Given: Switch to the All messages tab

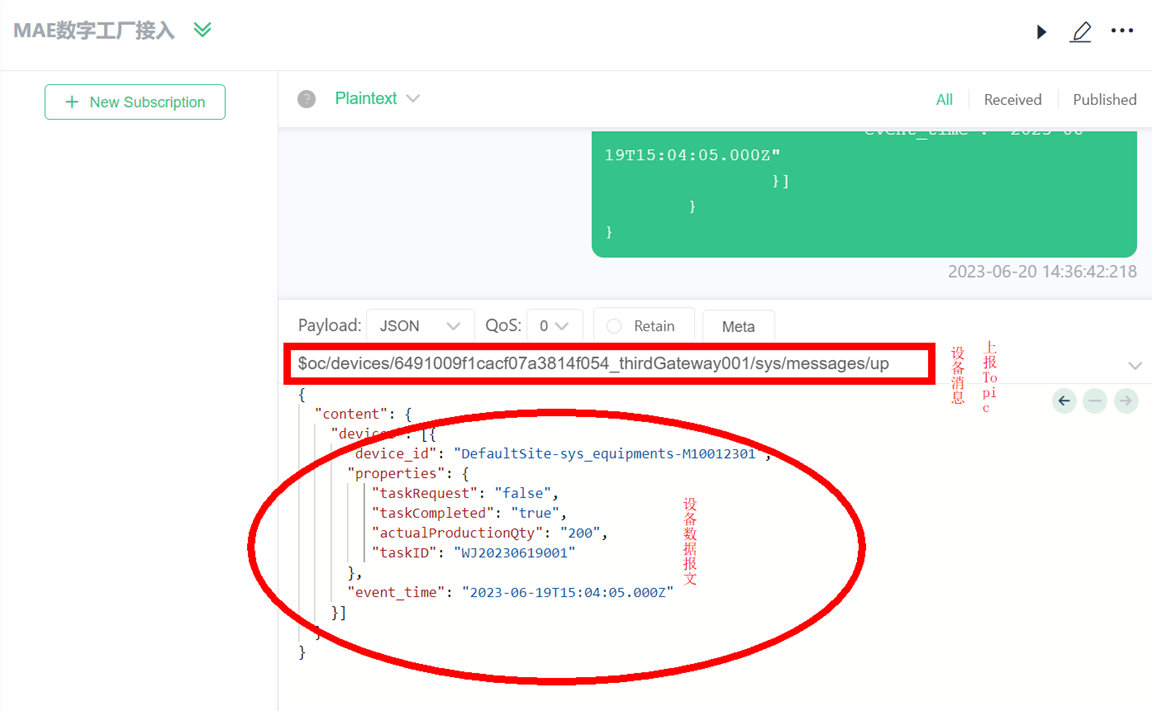Looking at the screenshot, I should (944, 100).
